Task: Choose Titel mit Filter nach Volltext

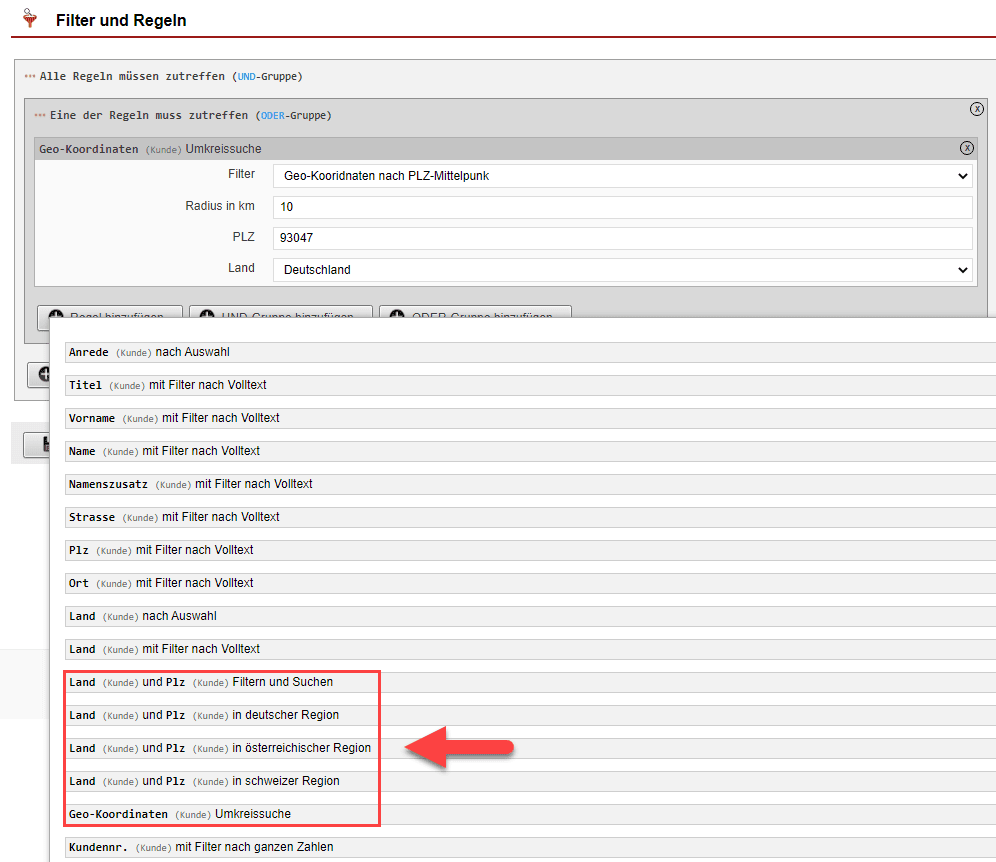Action: [168, 385]
